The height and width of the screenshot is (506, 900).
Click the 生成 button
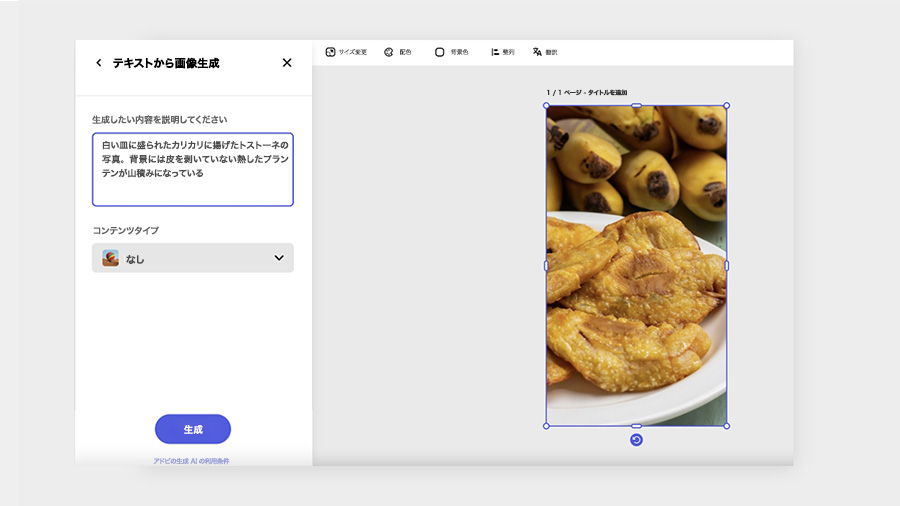193,429
